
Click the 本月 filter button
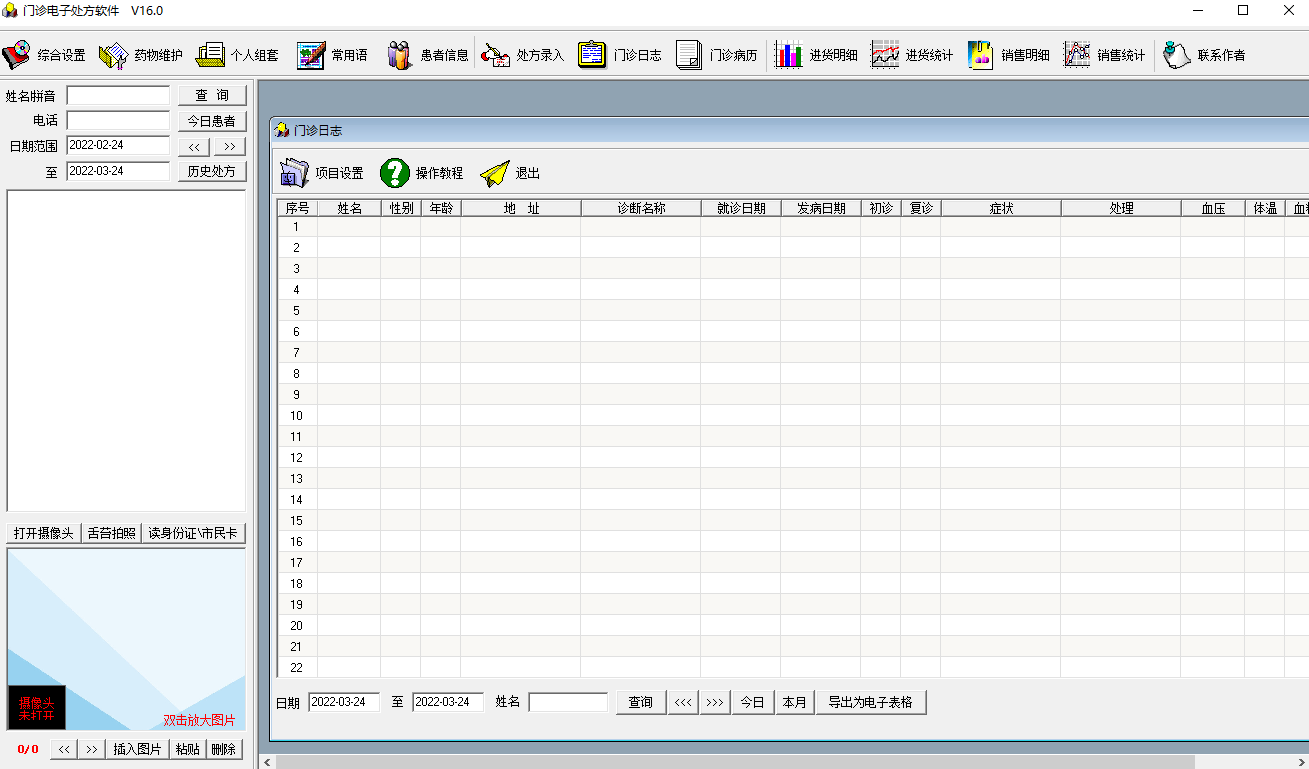[795, 702]
